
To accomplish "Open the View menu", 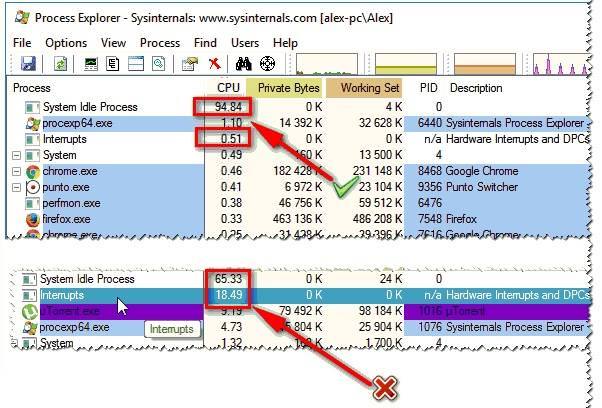I will pyautogui.click(x=113, y=43).
